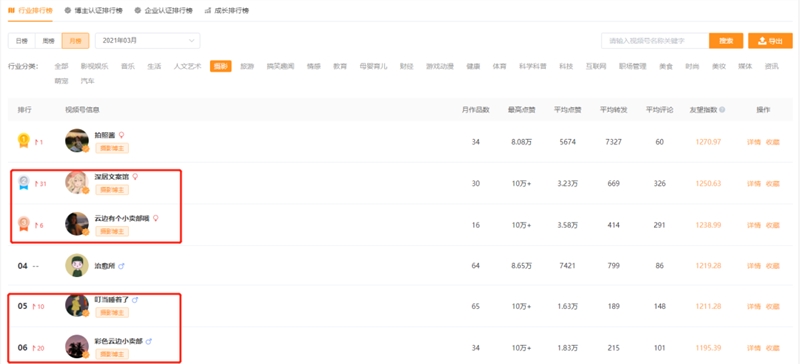
Task: Filter by 互联网 category
Action: tap(596, 66)
